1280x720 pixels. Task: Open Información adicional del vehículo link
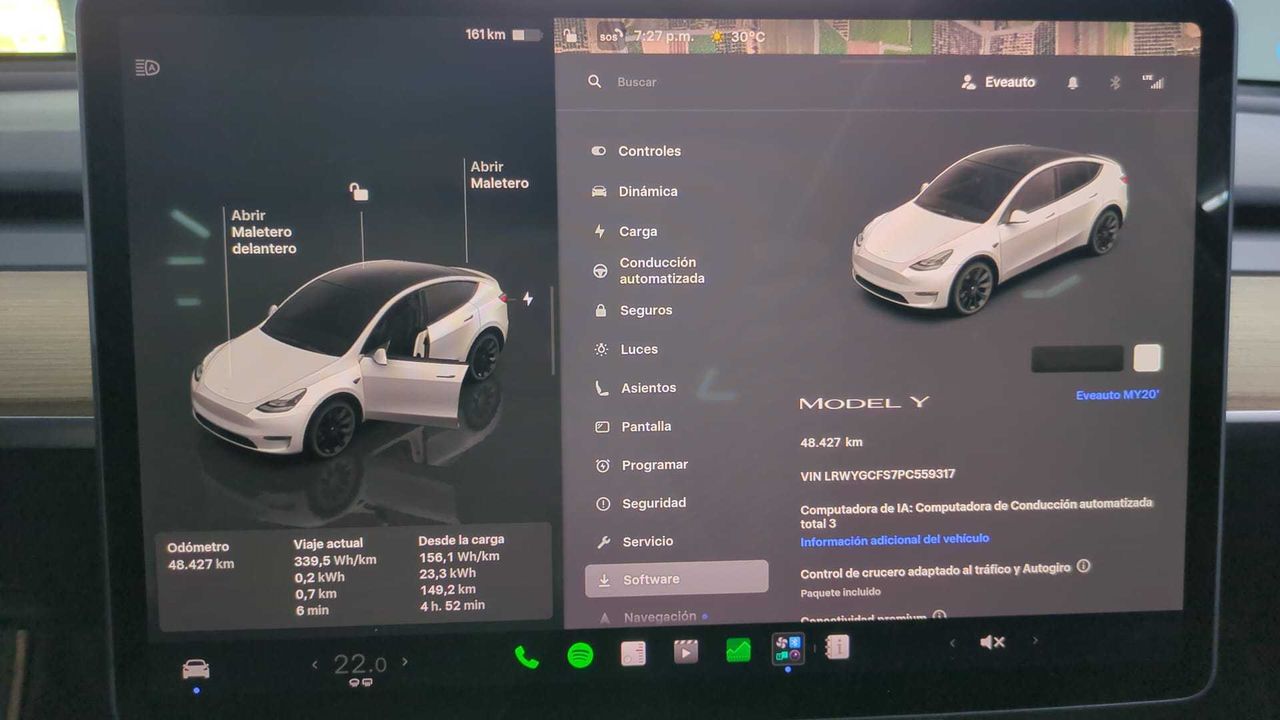895,540
